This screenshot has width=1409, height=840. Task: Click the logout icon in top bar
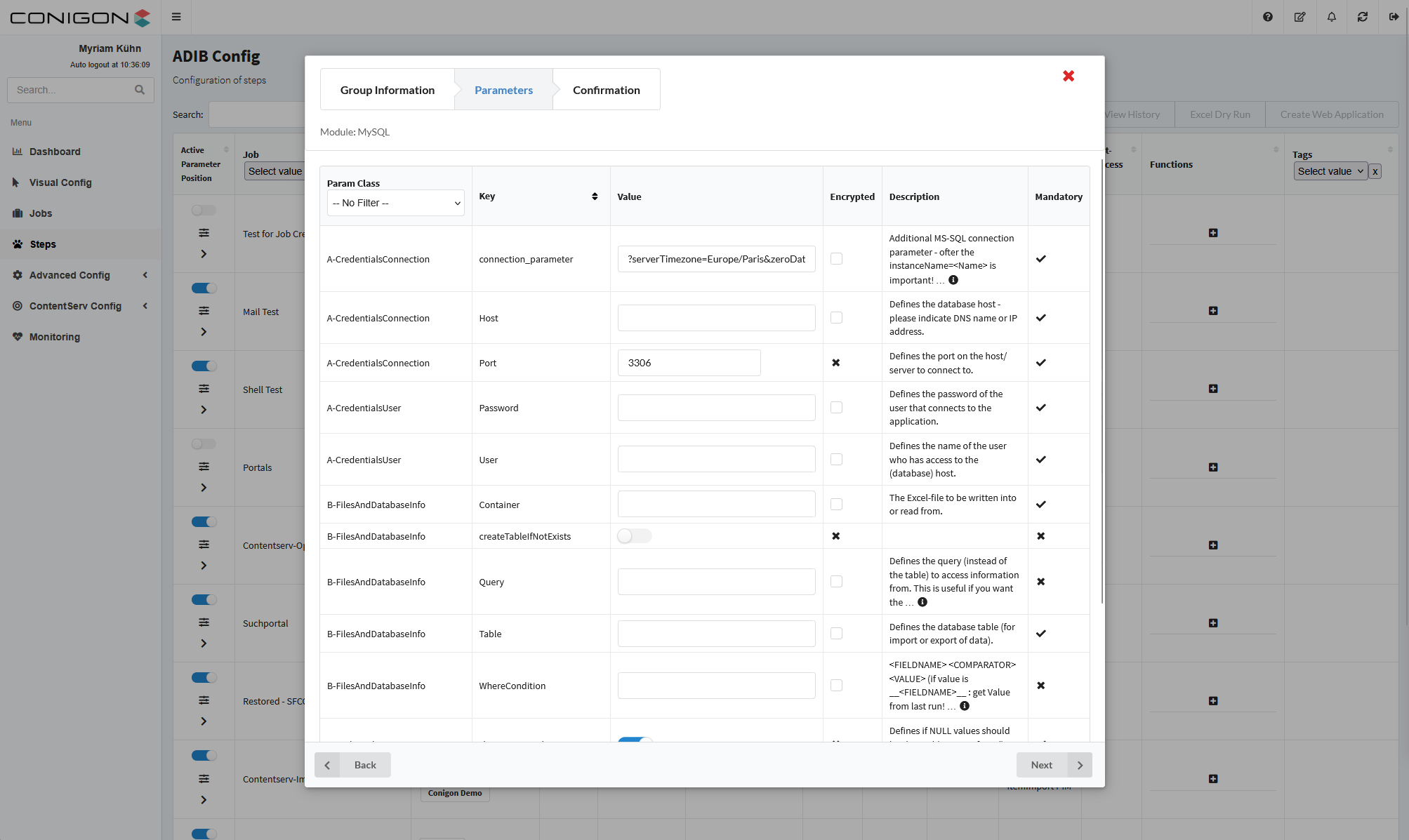pyautogui.click(x=1394, y=17)
